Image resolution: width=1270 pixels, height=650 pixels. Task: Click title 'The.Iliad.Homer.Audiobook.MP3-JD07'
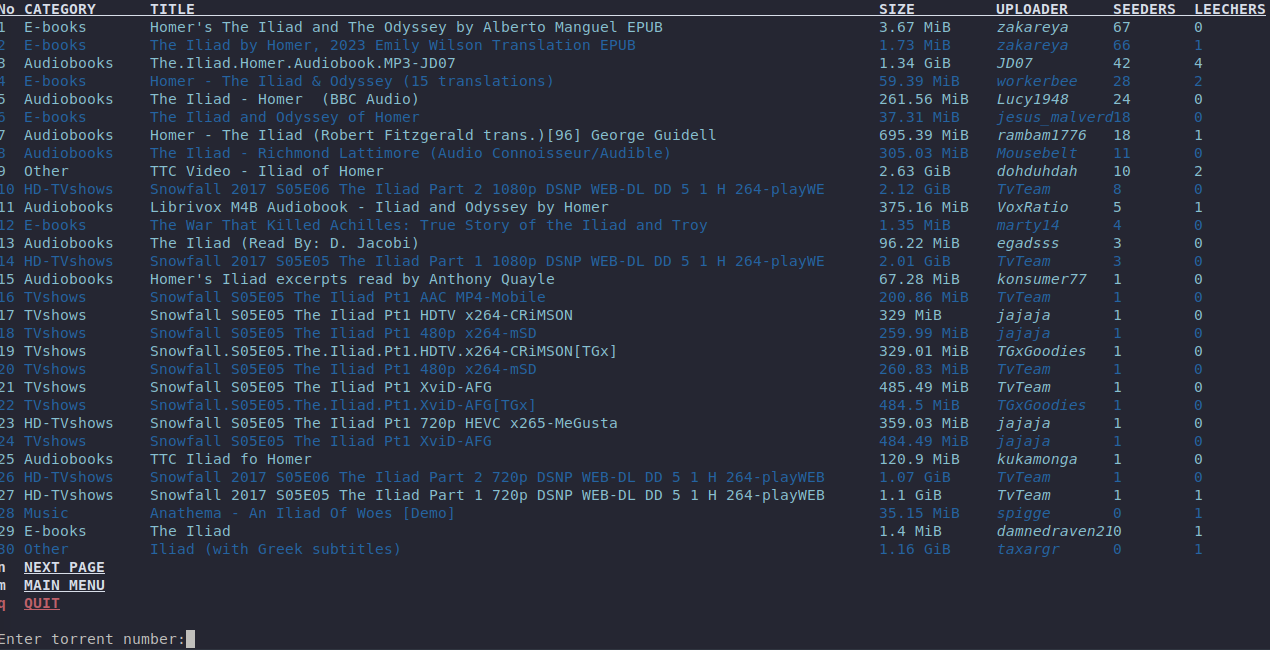click(x=303, y=63)
